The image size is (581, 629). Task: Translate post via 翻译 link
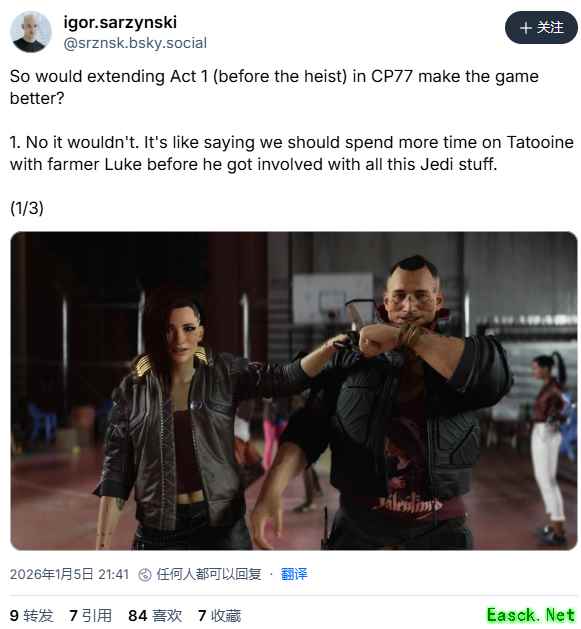point(294,574)
